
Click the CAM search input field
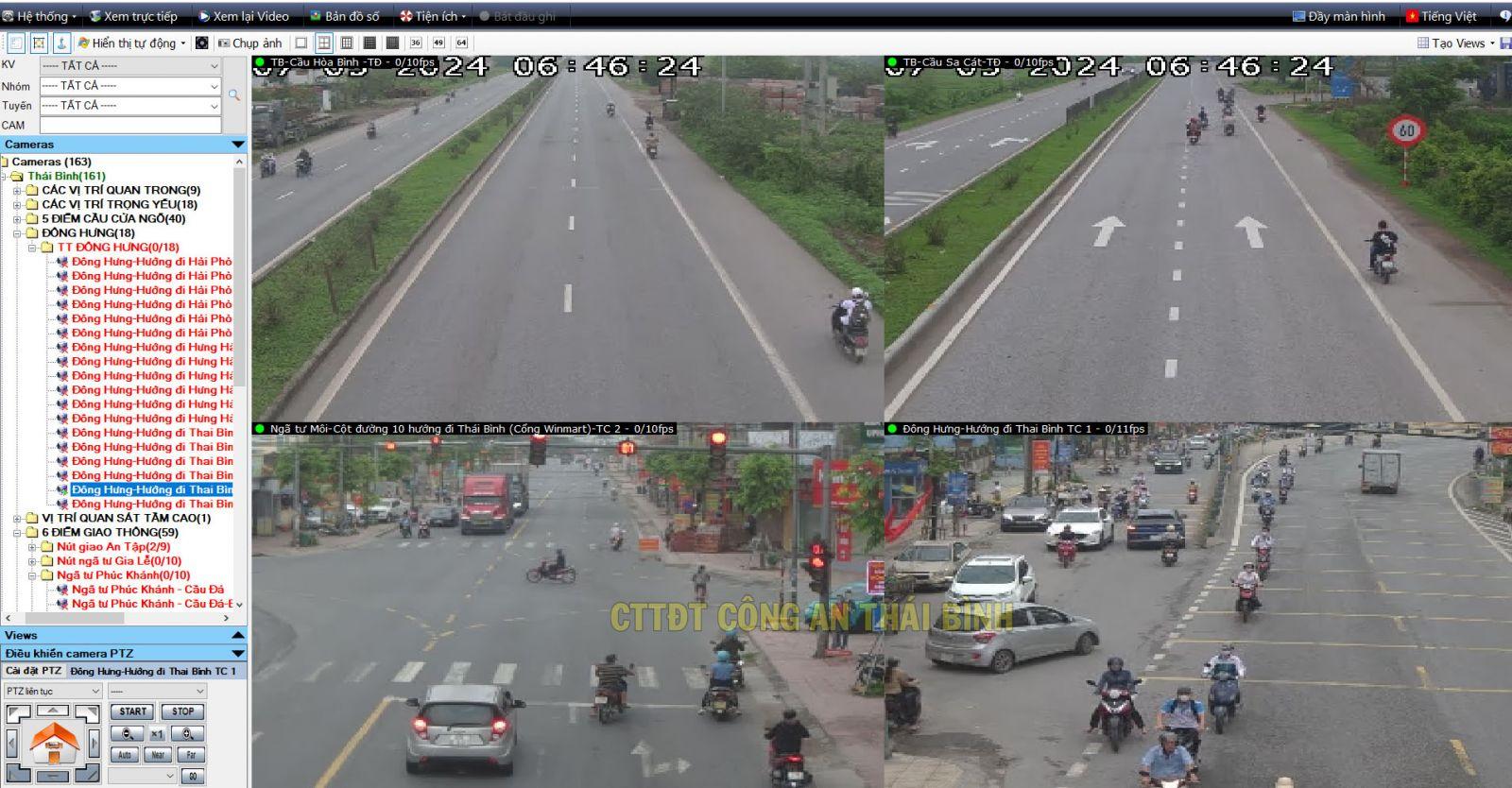130,125
